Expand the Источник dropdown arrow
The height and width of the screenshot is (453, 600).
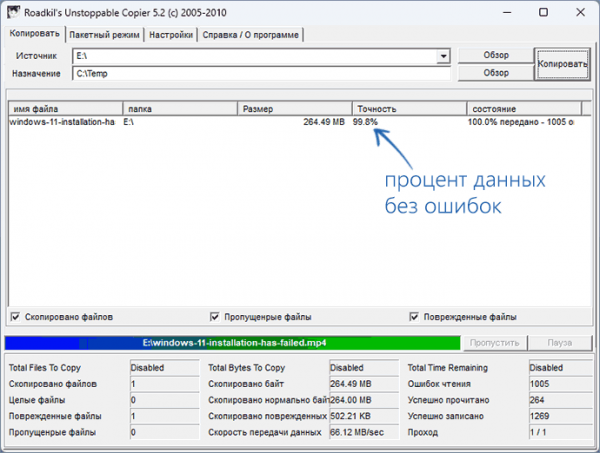coord(443,56)
